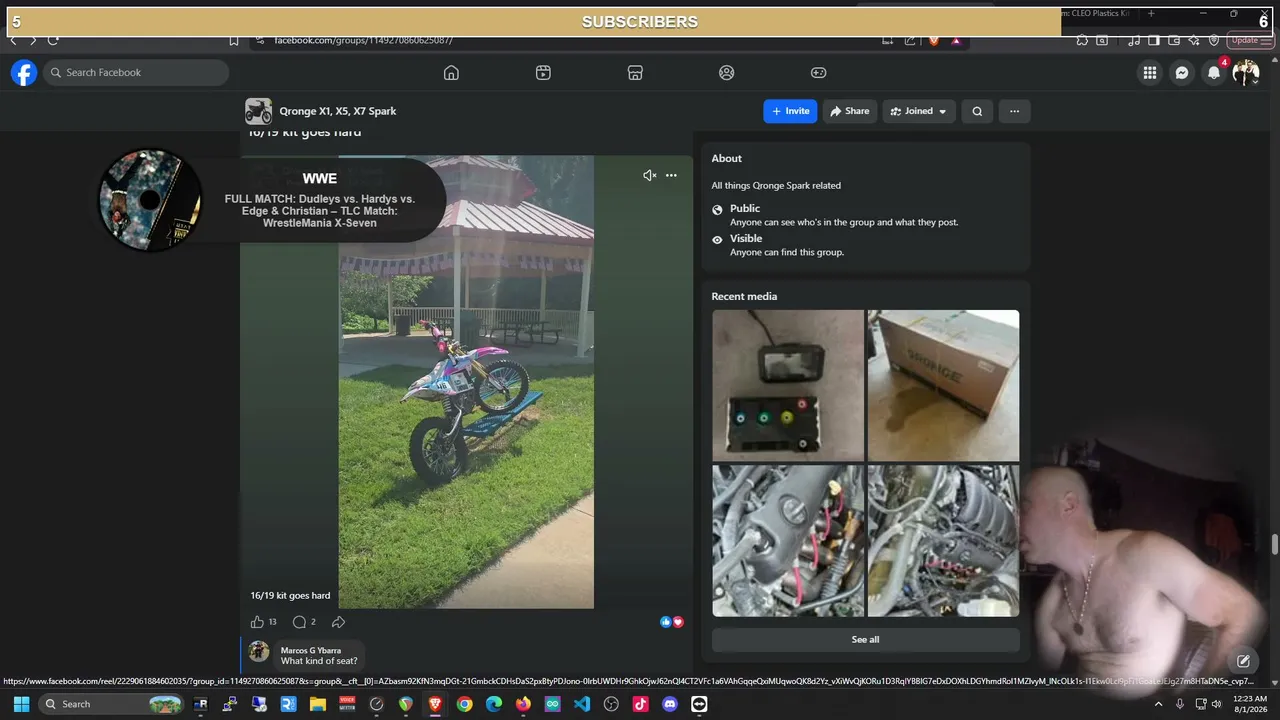The height and width of the screenshot is (720, 1280).
Task: Unmute the dirt bike video
Action: 649,175
